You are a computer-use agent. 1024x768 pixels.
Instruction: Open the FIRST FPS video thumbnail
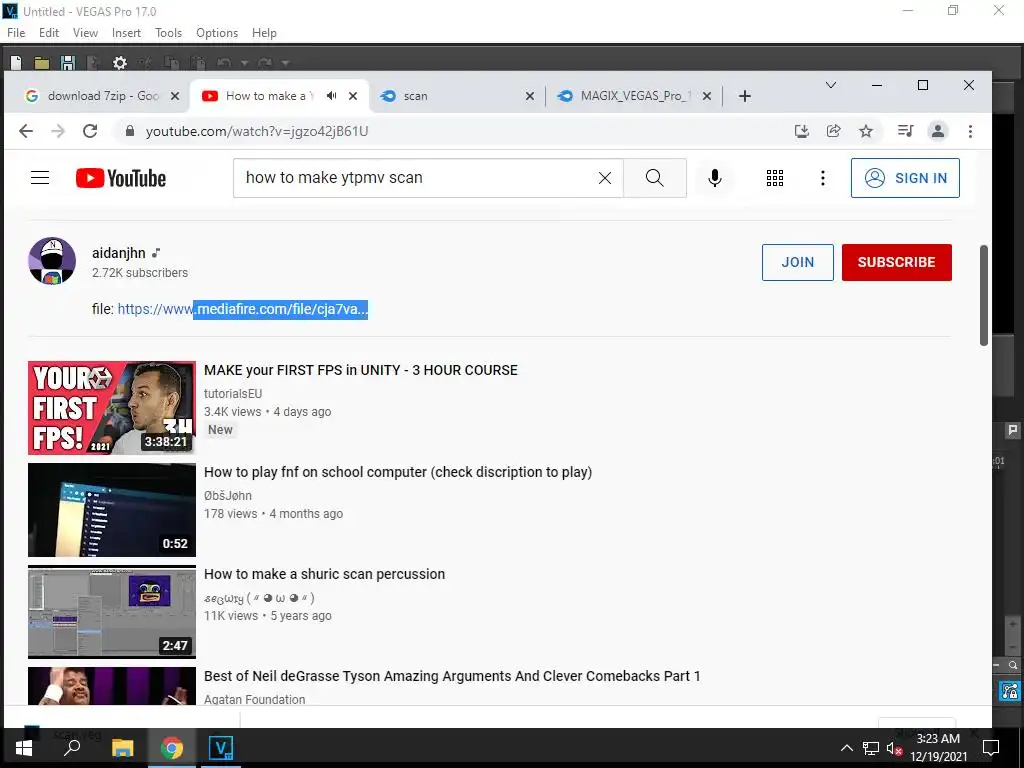click(x=112, y=408)
